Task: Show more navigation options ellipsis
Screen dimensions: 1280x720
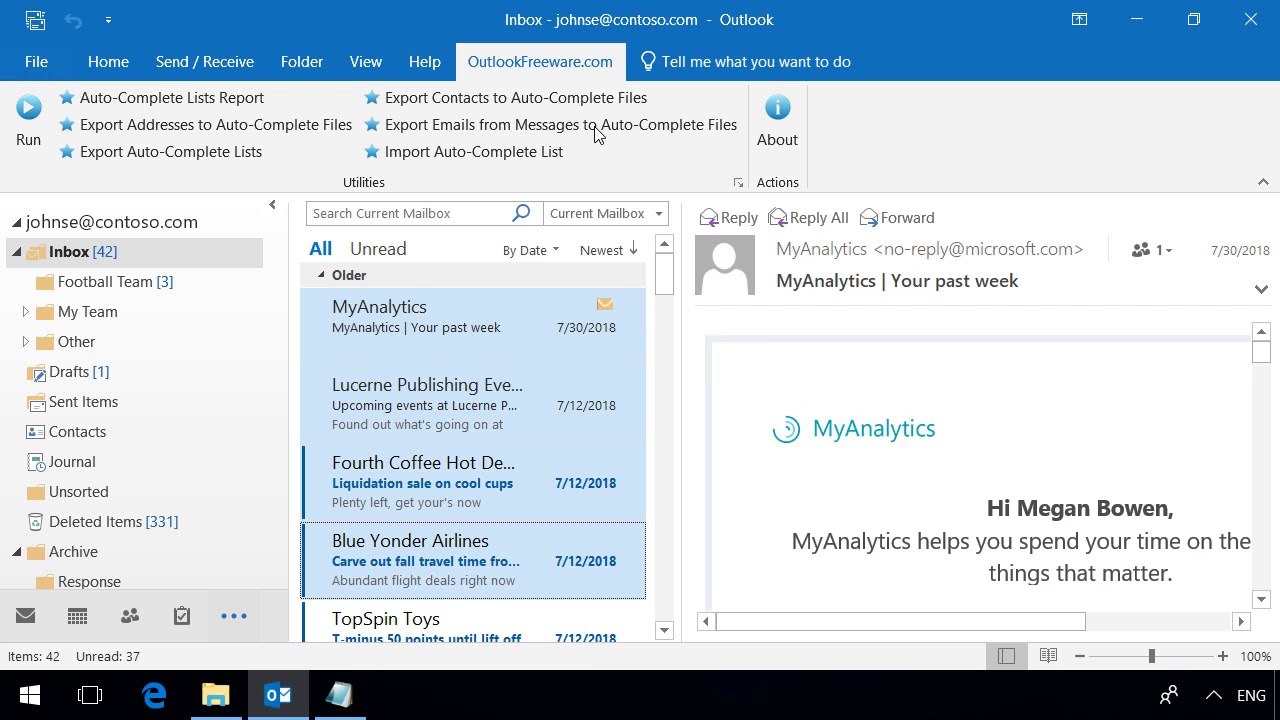Action: (234, 616)
